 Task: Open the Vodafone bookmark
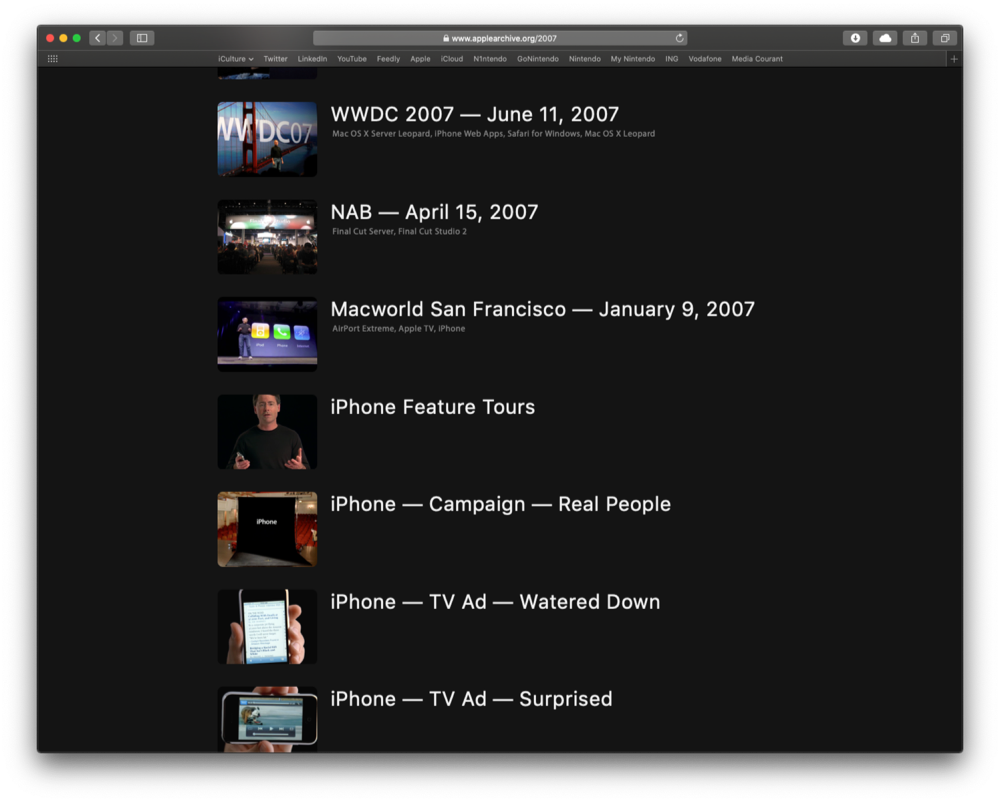(x=705, y=59)
